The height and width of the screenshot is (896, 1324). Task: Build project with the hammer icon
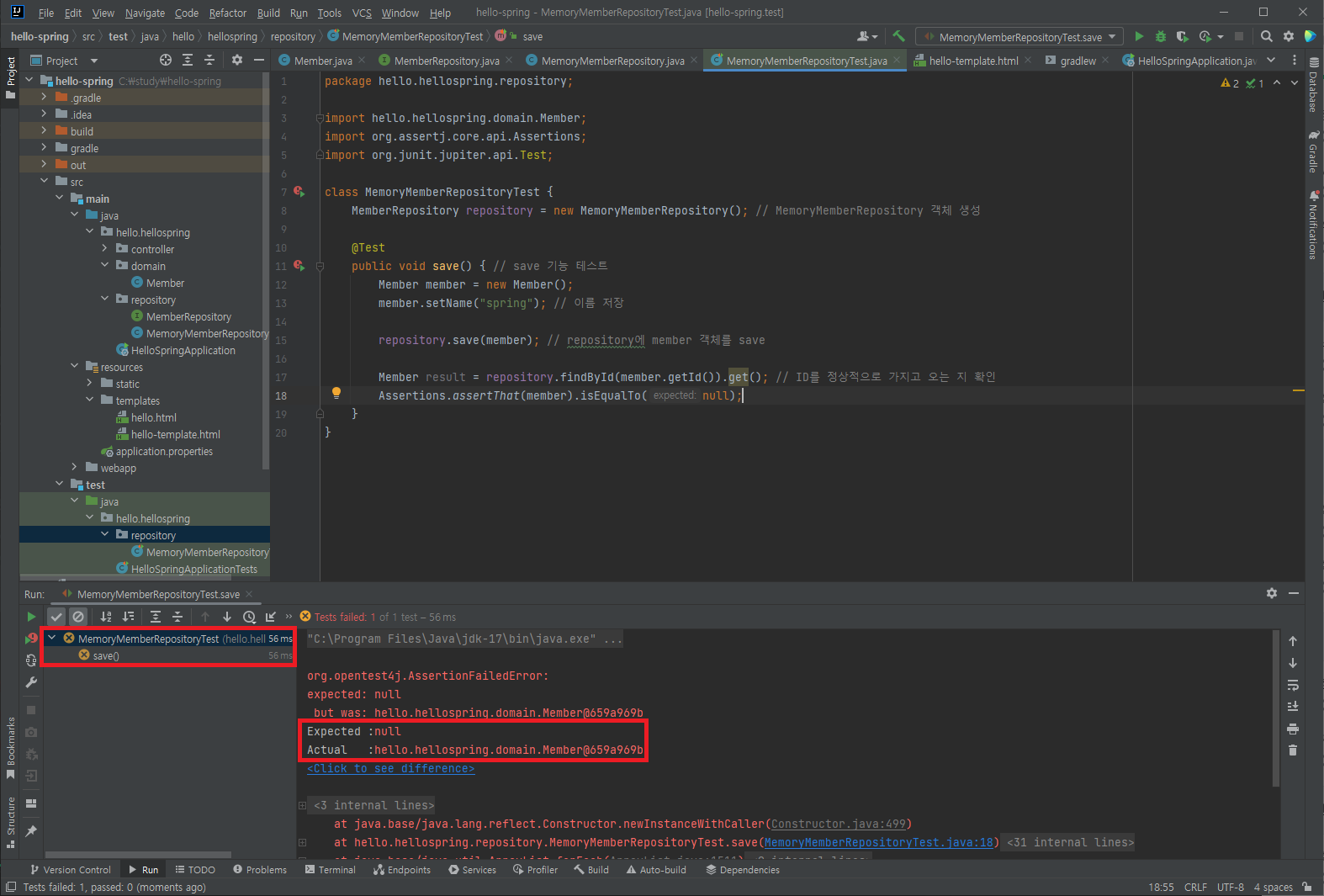point(898,36)
